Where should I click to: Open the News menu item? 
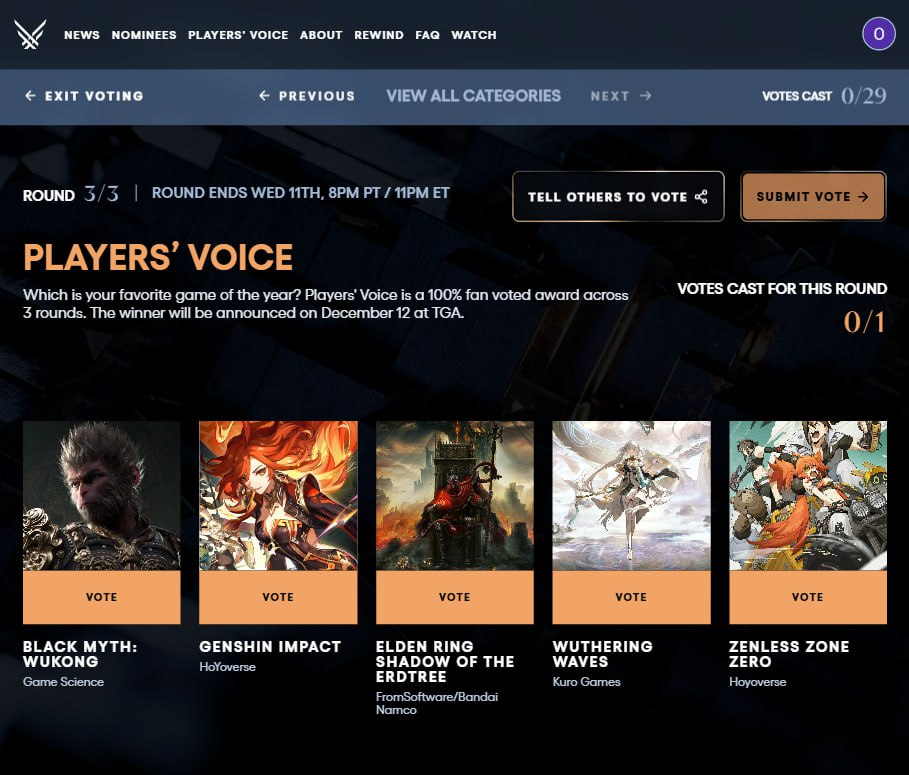(x=82, y=35)
